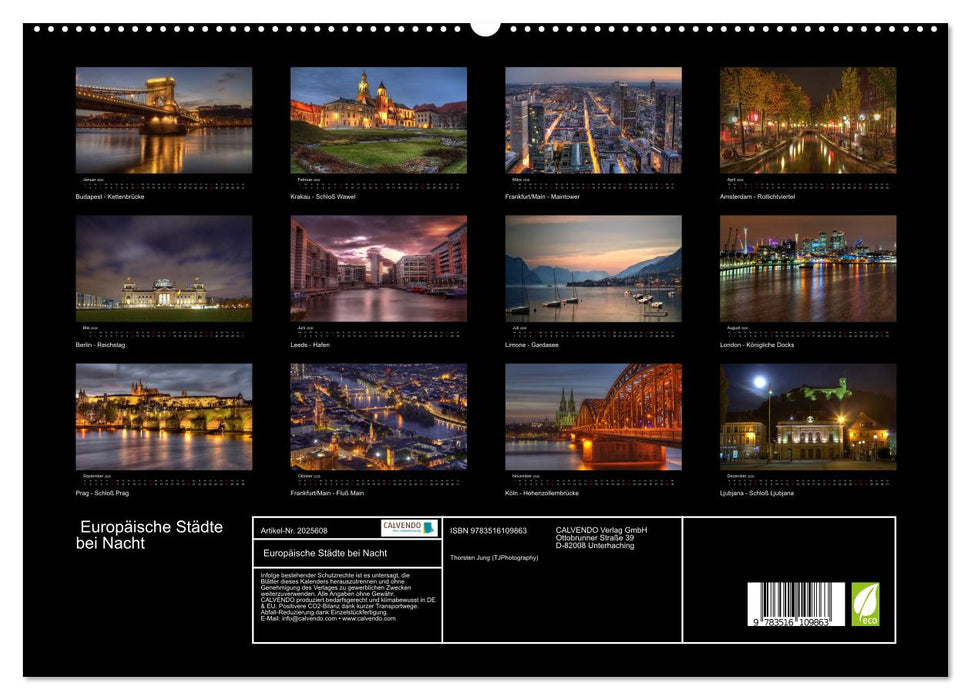Select the Thorsten Jung (TJPhotography) author name
The image size is (971, 700).
coord(494,557)
